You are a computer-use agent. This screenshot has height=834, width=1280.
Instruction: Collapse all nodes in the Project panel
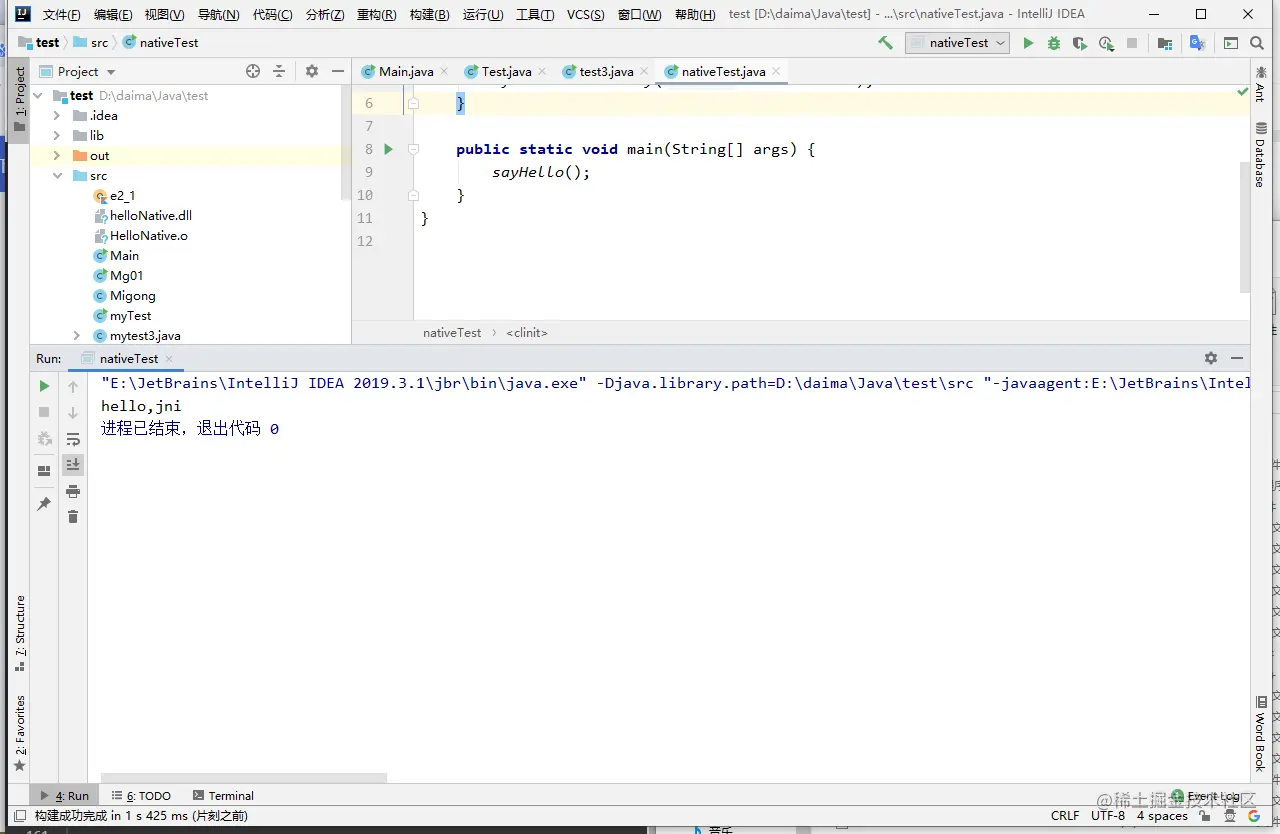pos(279,71)
